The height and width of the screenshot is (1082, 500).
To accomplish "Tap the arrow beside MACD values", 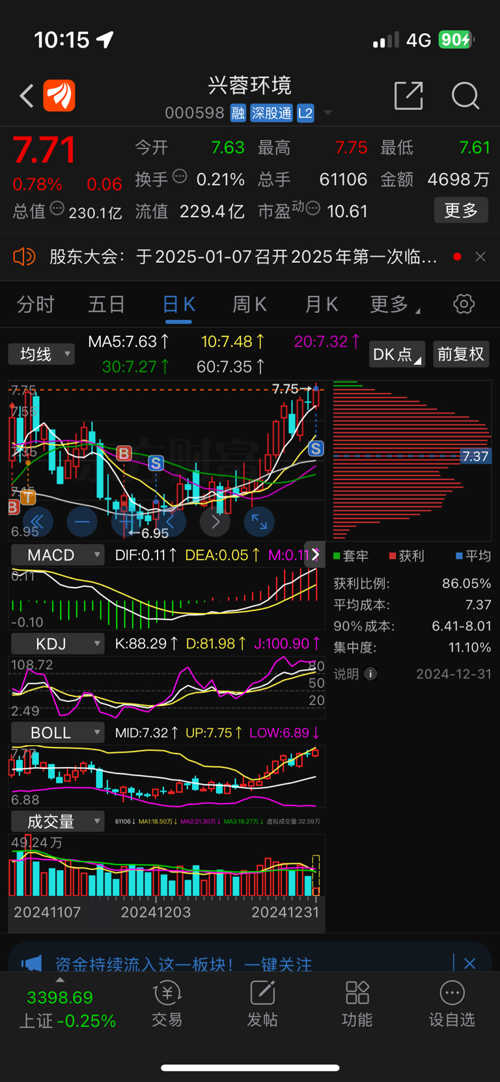I will pos(316,554).
